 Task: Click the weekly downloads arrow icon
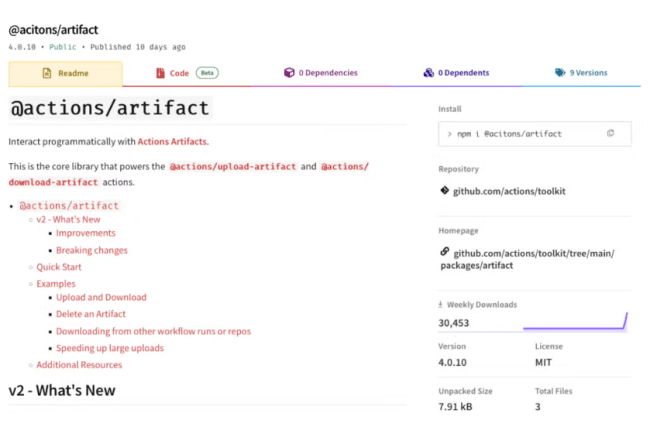click(441, 304)
